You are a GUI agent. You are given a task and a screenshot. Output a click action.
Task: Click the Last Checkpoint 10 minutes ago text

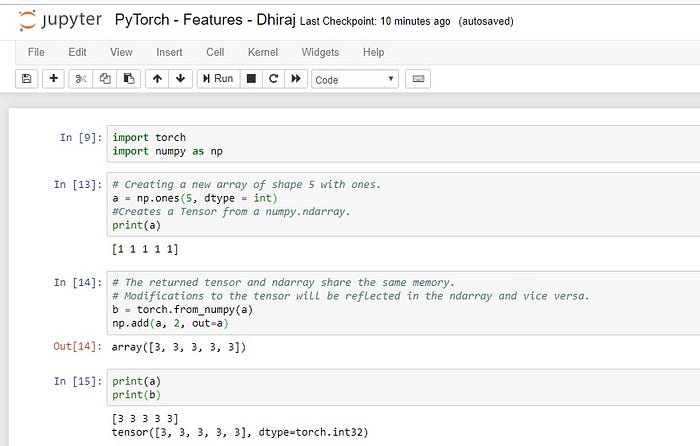375,21
